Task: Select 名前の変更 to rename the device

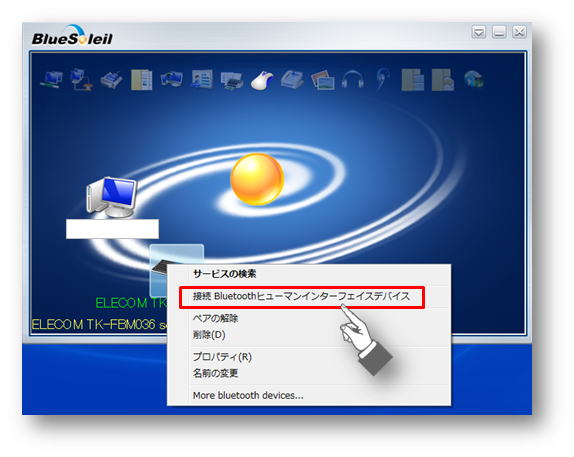Action: (x=215, y=373)
